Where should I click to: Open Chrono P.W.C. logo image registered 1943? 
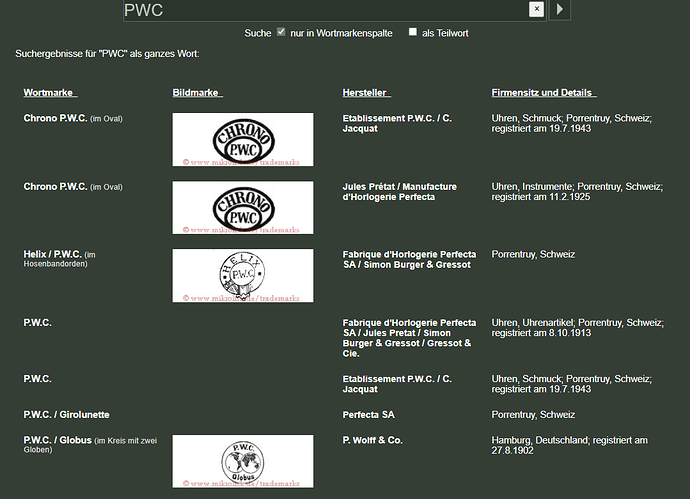[243, 139]
